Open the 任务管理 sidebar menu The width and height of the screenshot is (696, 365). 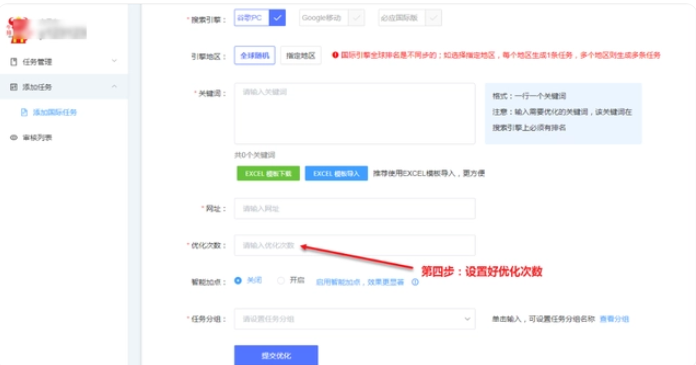click(64, 62)
